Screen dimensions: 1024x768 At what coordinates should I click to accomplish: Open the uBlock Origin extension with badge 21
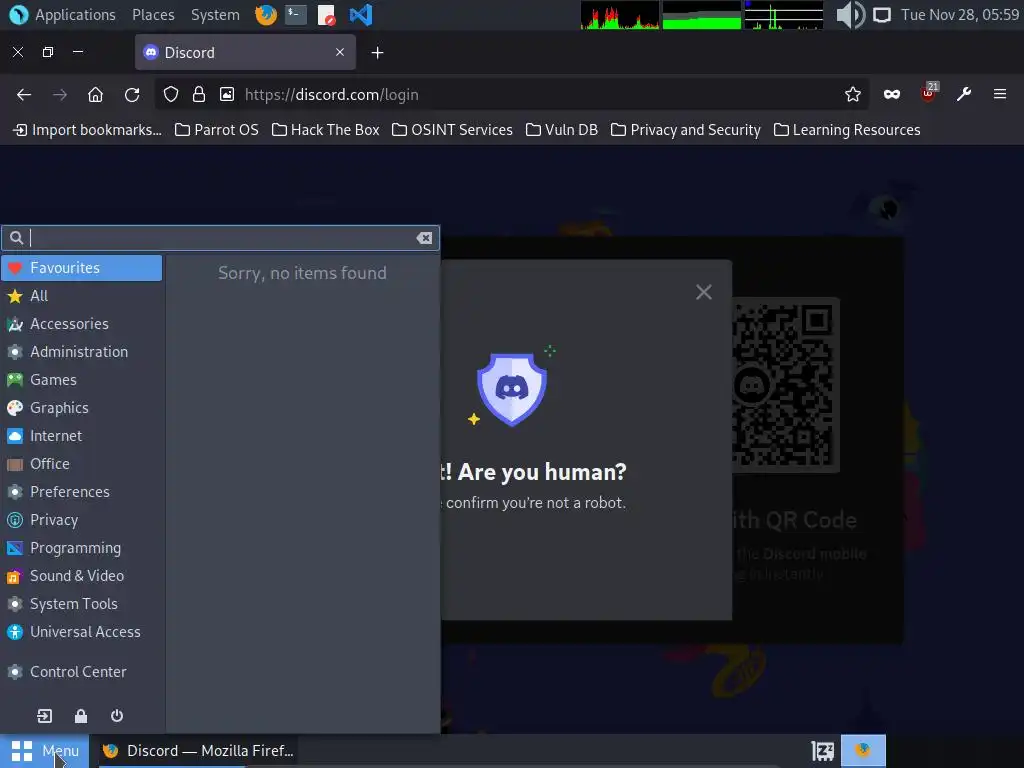point(929,93)
